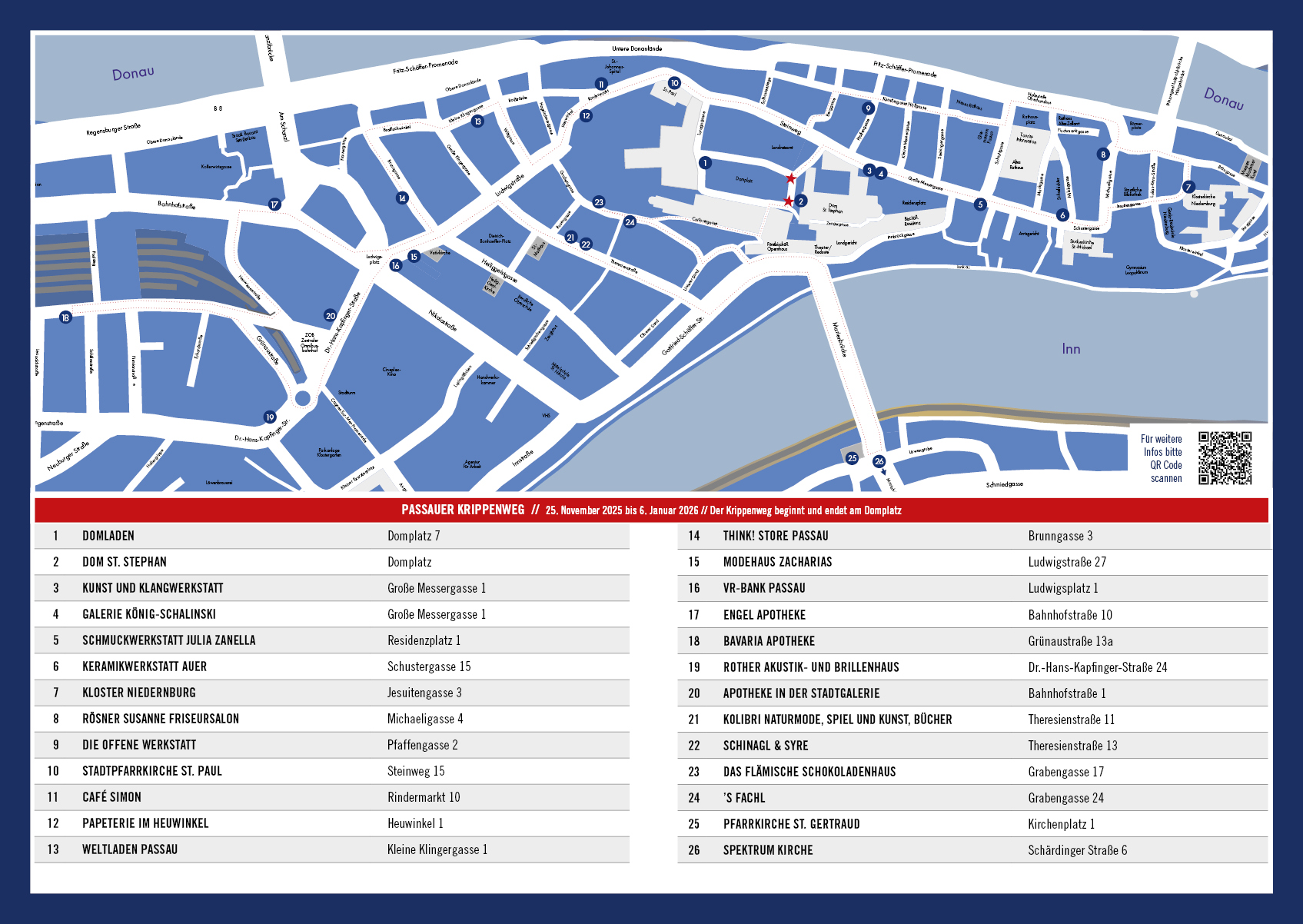Click the red Passauer Krippenweg header banner
This screenshot has height=924, width=1303.
click(651, 510)
